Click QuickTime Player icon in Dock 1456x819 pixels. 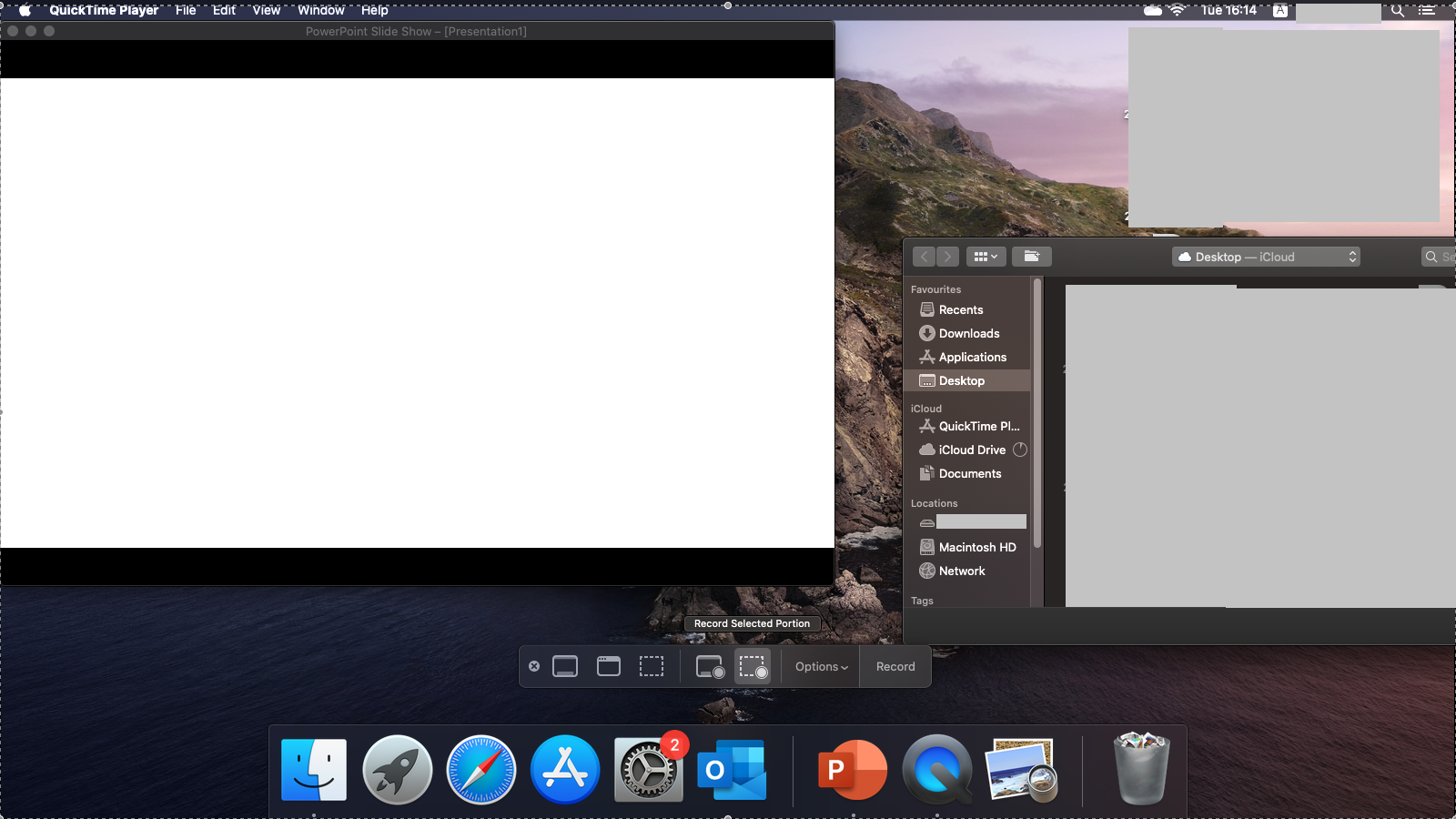click(937, 770)
